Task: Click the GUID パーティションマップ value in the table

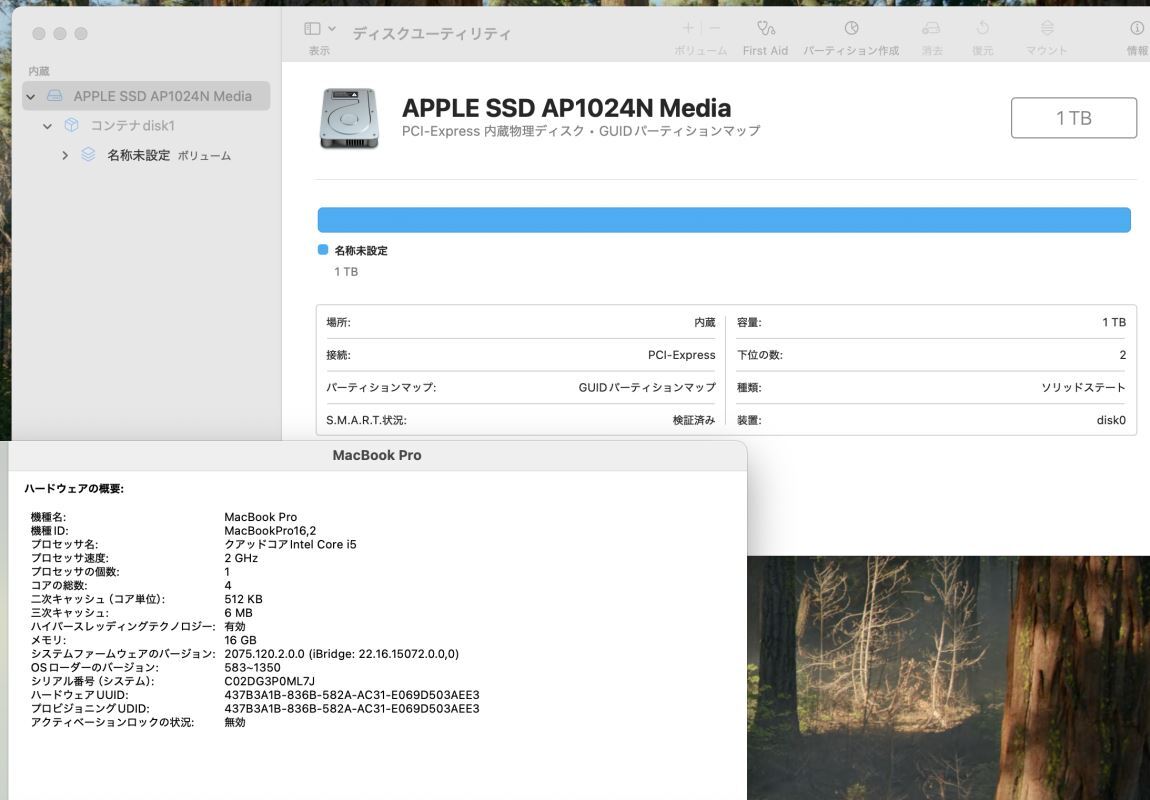Action: tap(647, 387)
